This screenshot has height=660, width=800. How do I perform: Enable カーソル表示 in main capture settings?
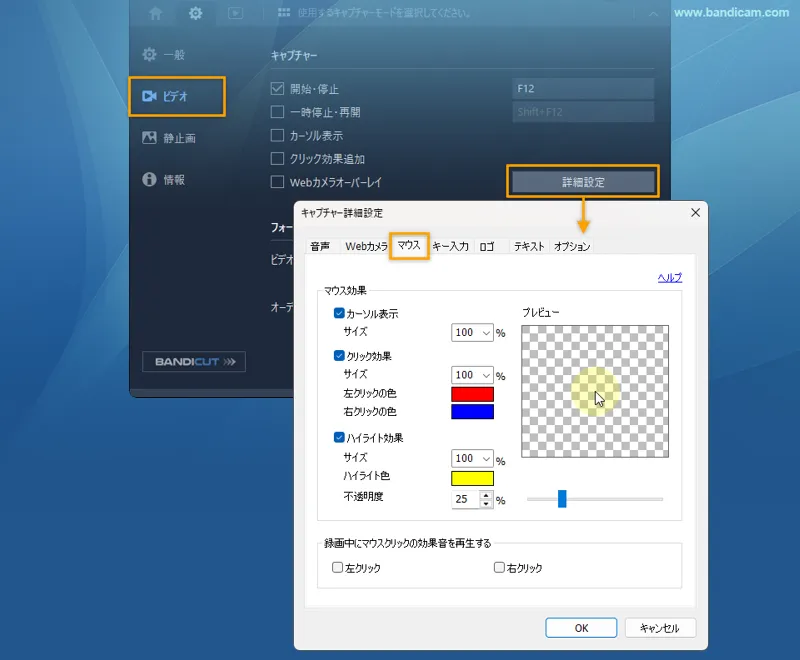[277, 135]
